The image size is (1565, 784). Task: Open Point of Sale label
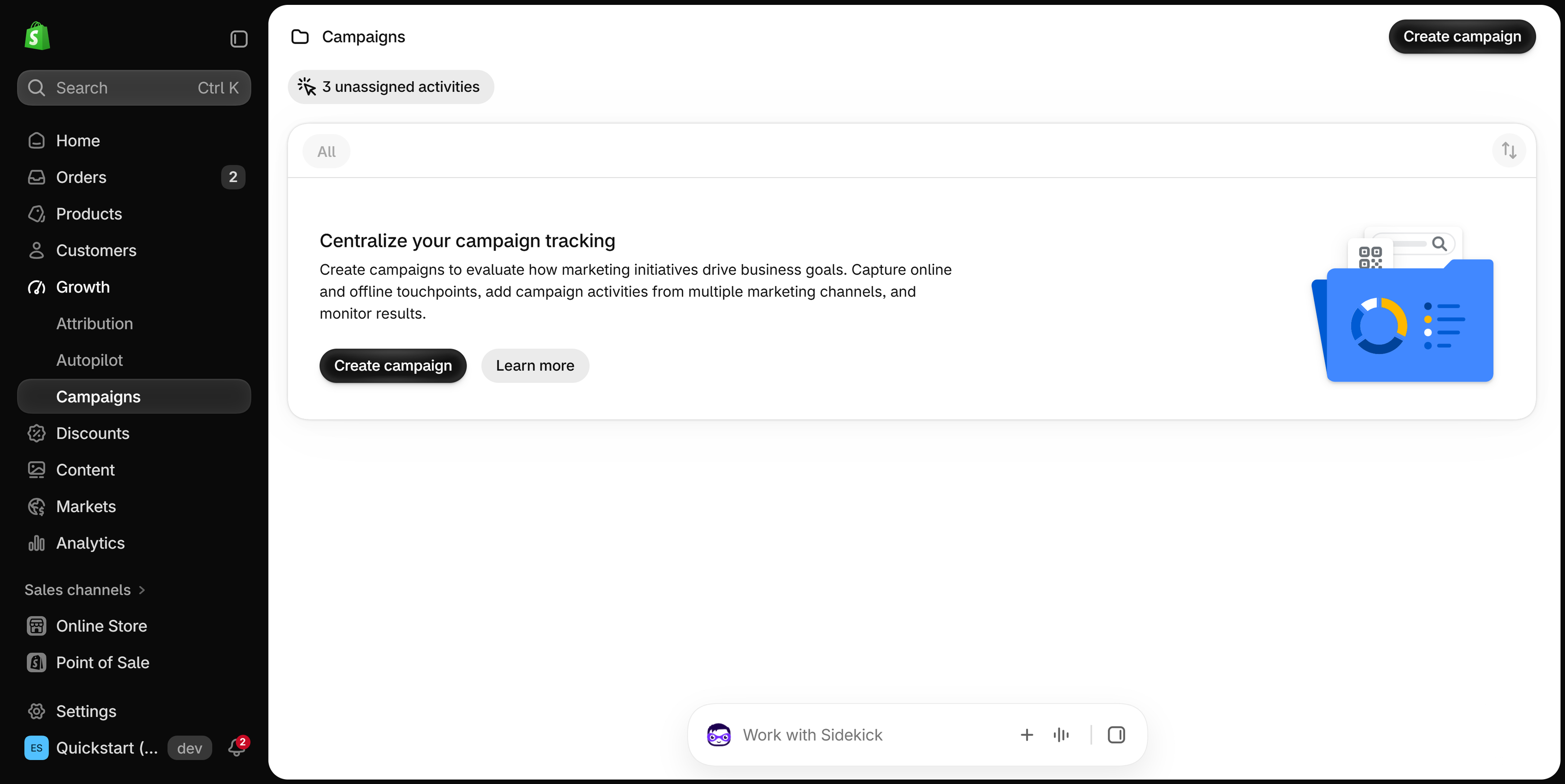pyautogui.click(x=103, y=663)
